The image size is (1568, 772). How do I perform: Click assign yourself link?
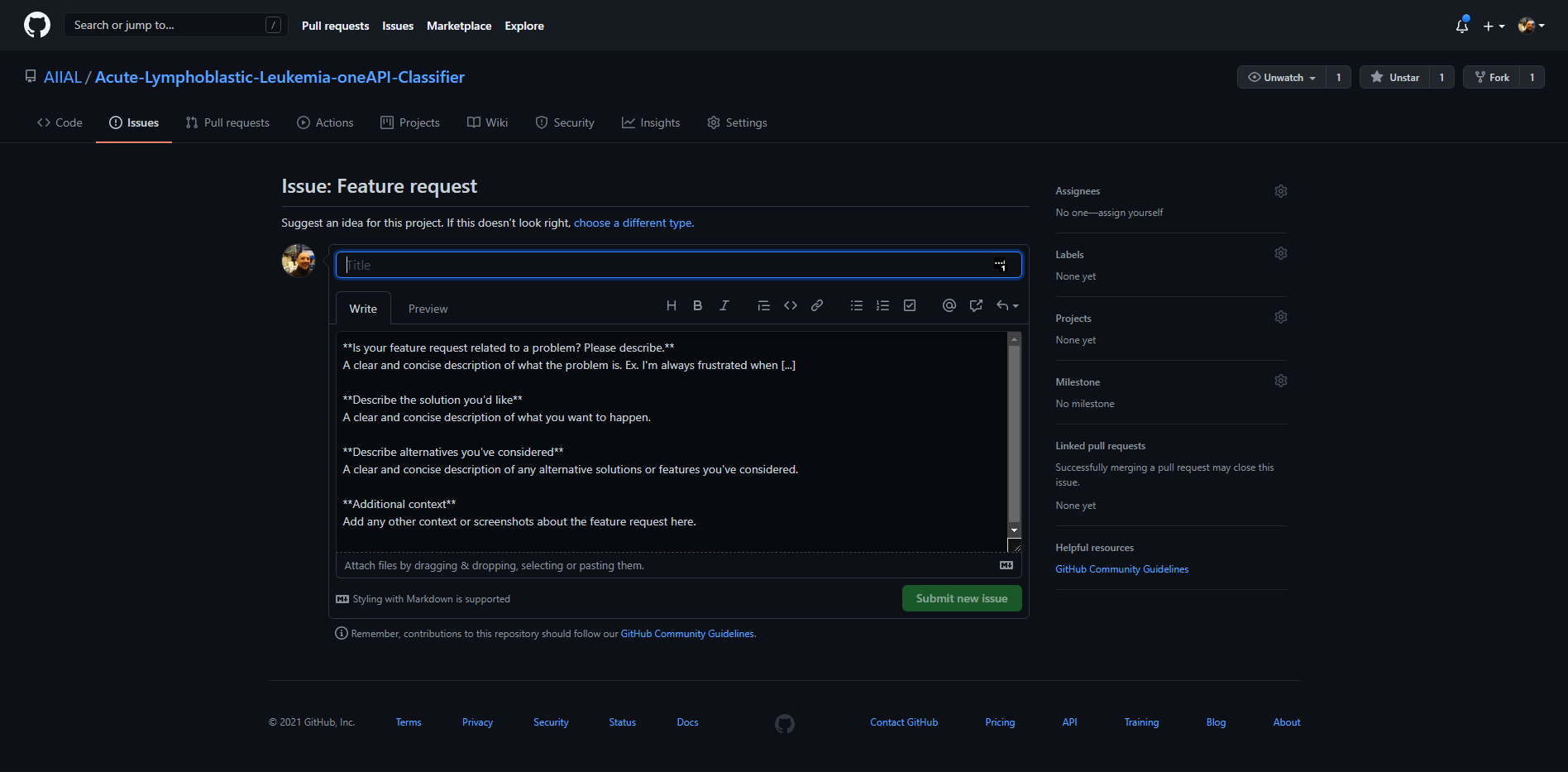coord(1130,213)
